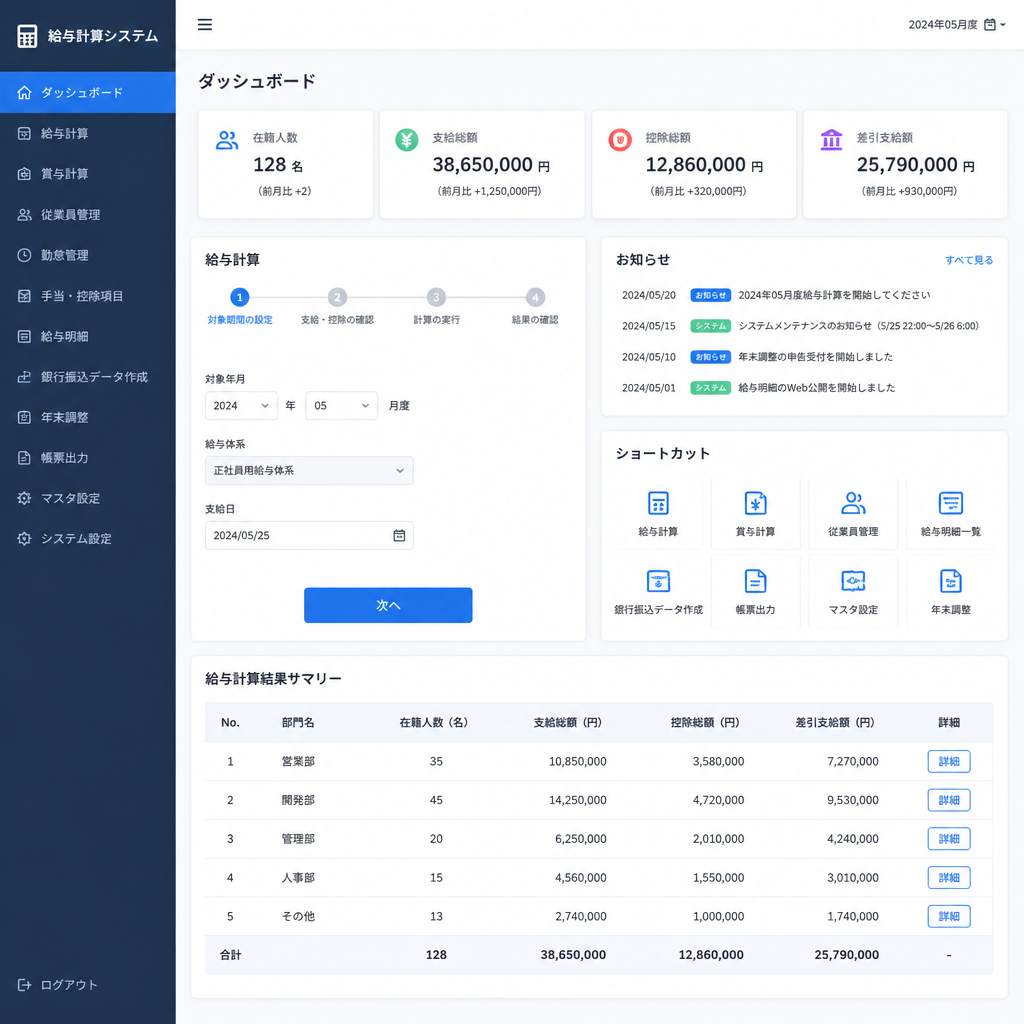Go to ダッシュボード in sidebar

[88, 93]
